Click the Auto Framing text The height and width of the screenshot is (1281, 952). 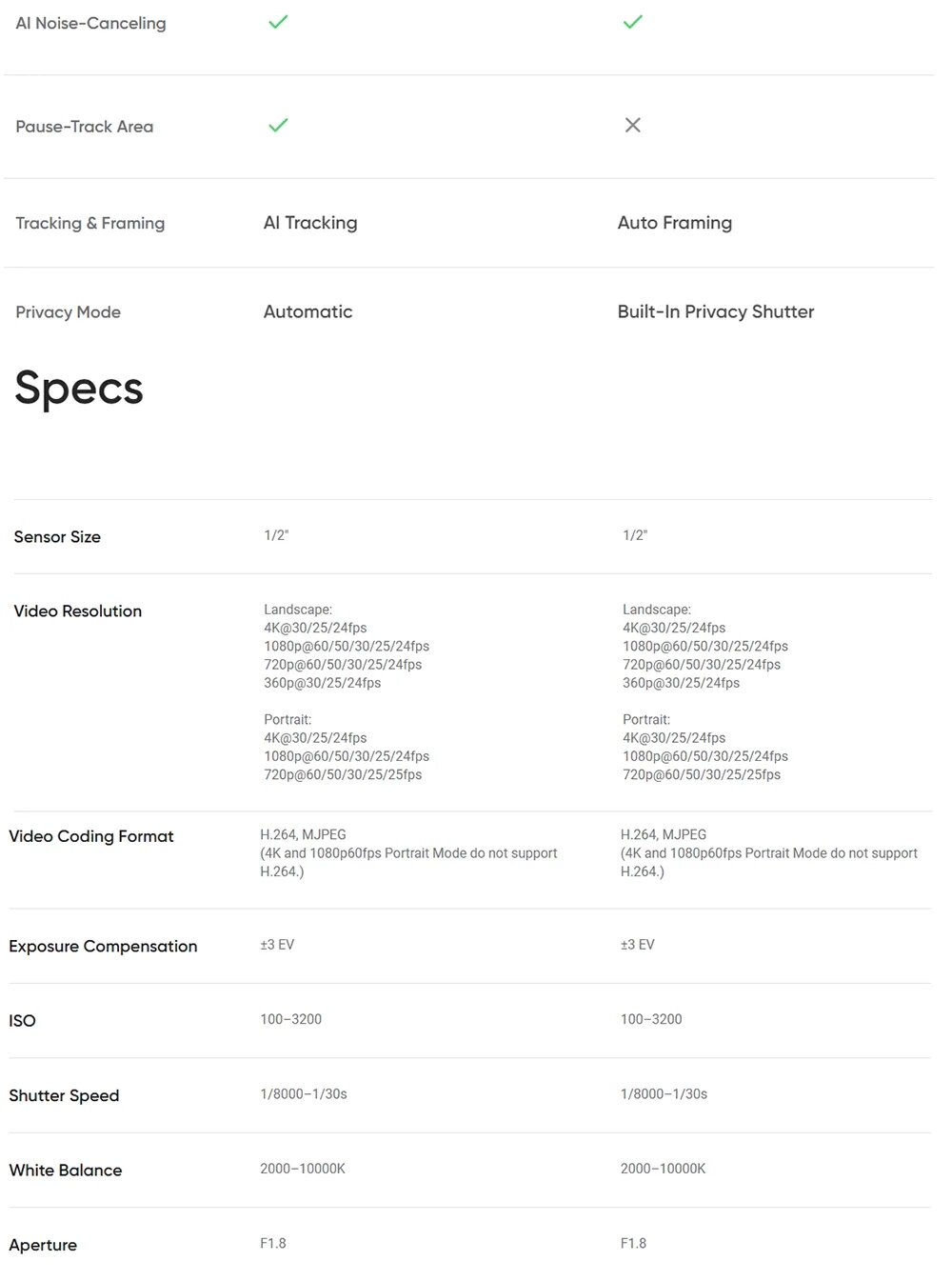pyautogui.click(x=674, y=223)
